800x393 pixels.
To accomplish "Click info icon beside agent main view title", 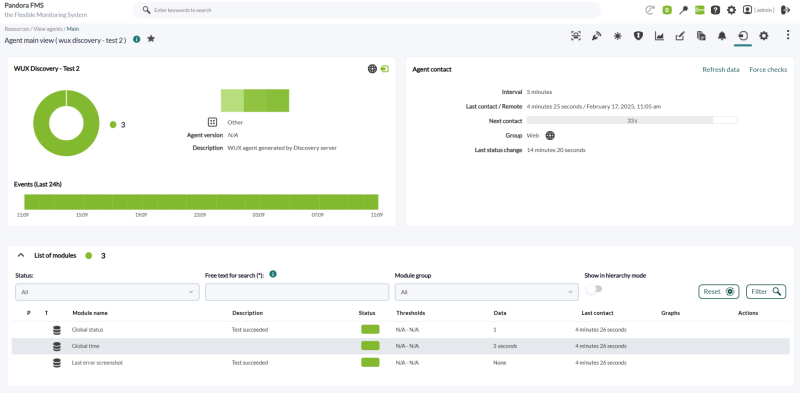I will 137,39.
